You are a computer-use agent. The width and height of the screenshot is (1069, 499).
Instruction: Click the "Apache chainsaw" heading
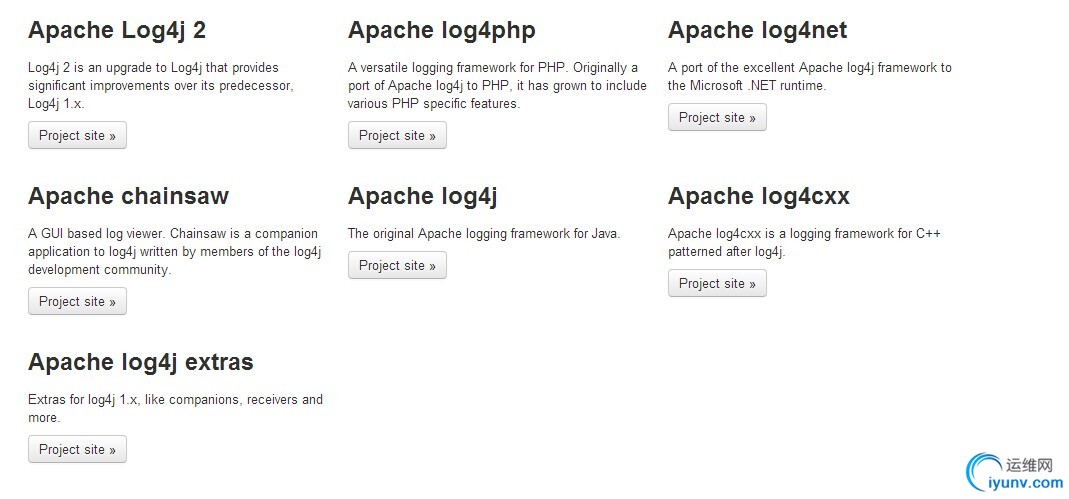(x=128, y=196)
